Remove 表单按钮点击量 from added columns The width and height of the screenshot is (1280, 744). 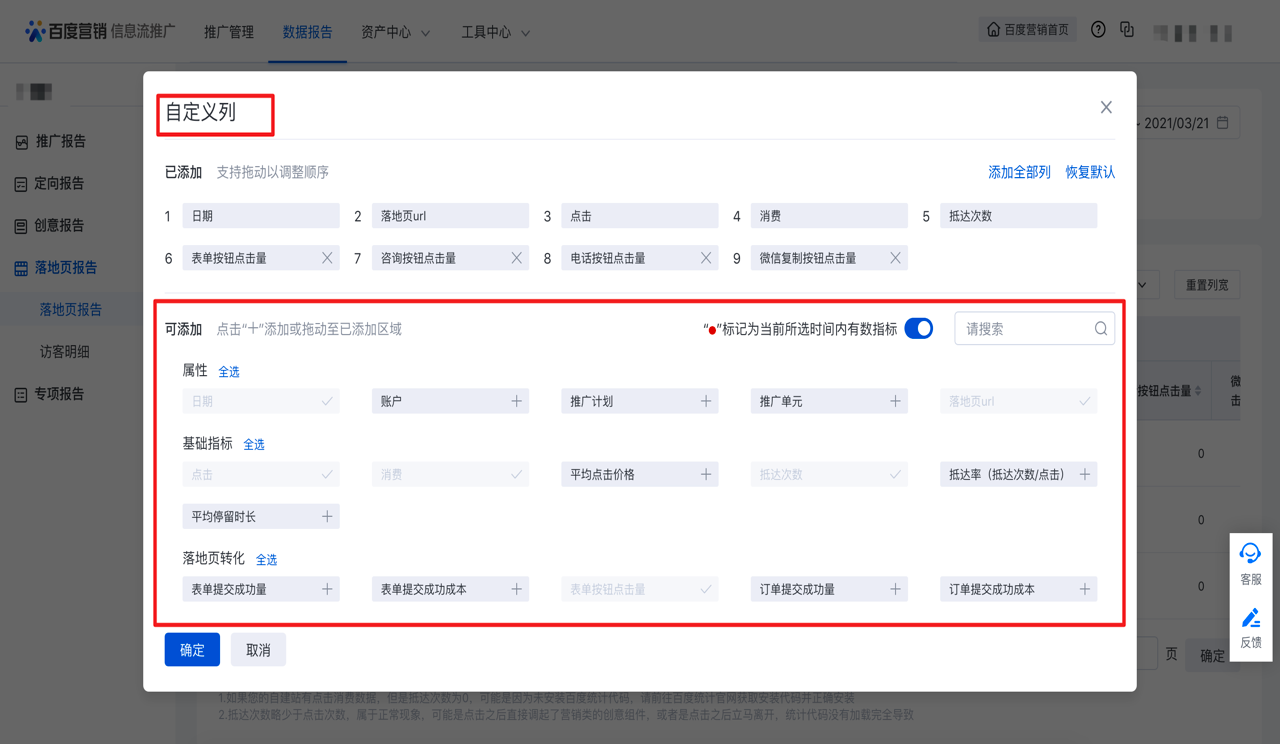[x=327, y=258]
